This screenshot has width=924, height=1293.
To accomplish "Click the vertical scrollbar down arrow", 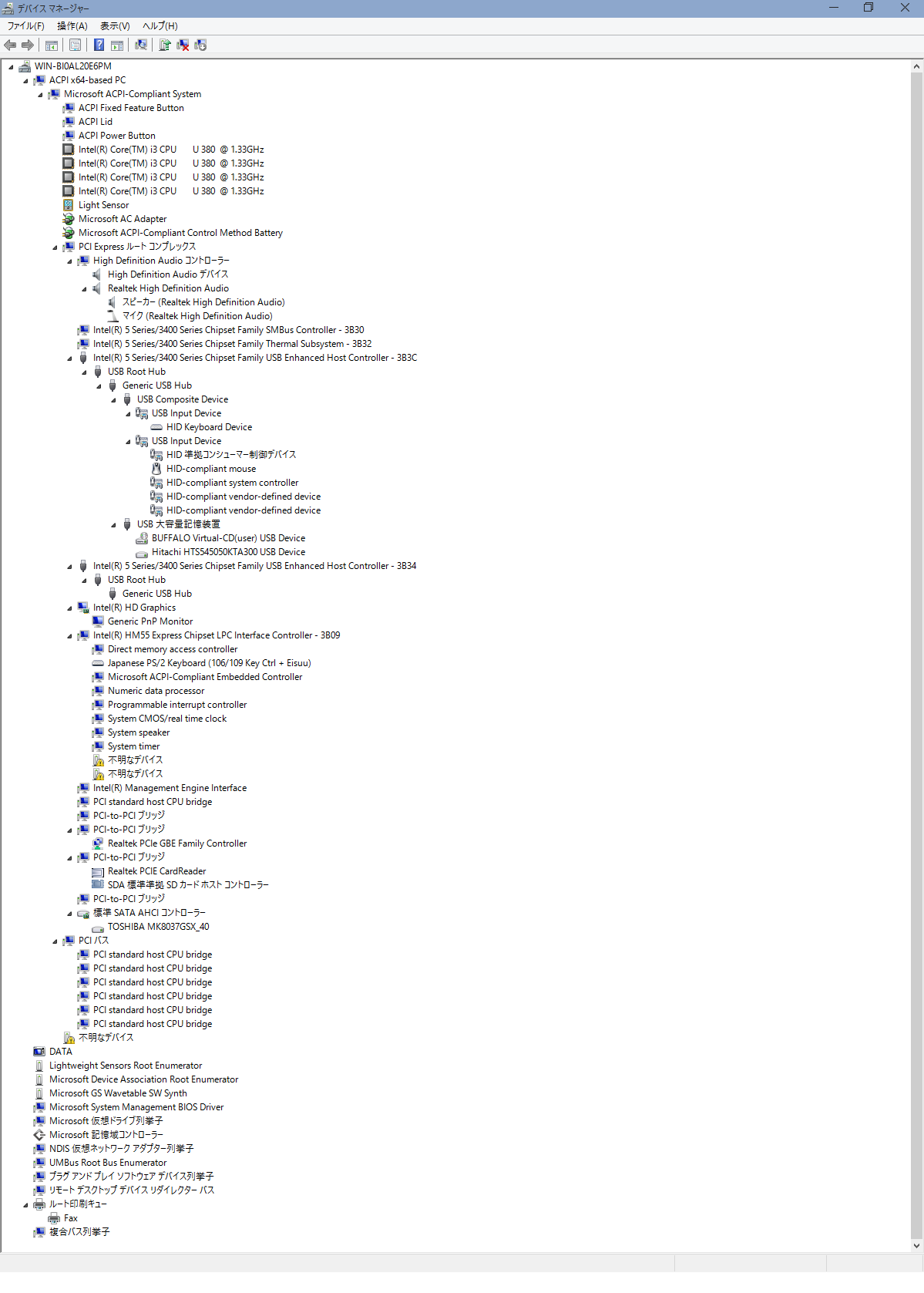I will 916,1245.
